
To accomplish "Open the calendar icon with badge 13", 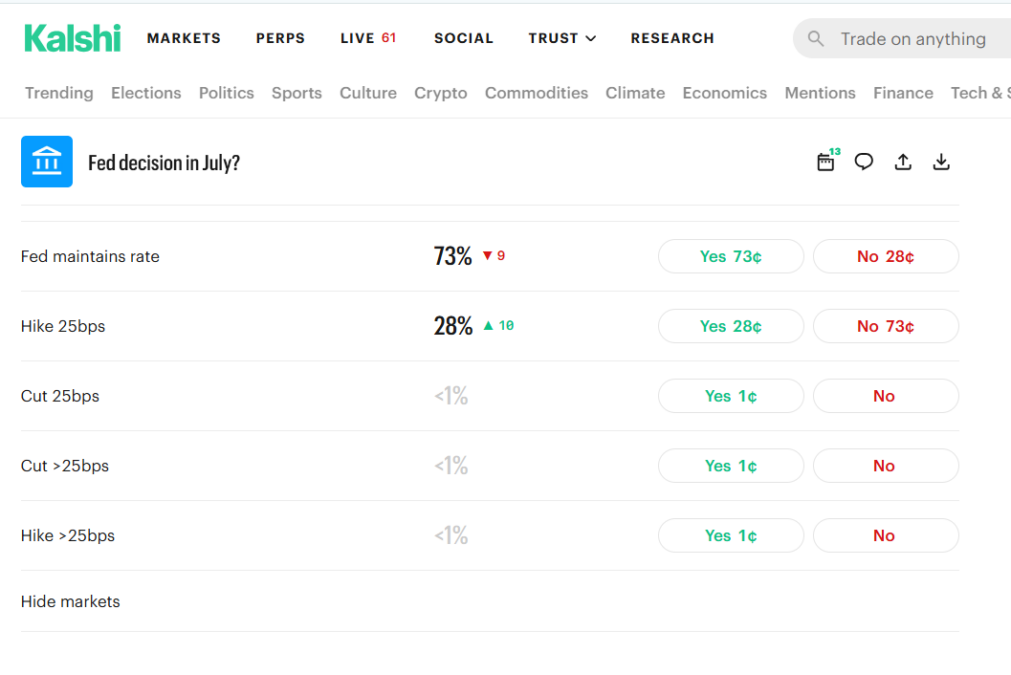I will tap(827, 161).
